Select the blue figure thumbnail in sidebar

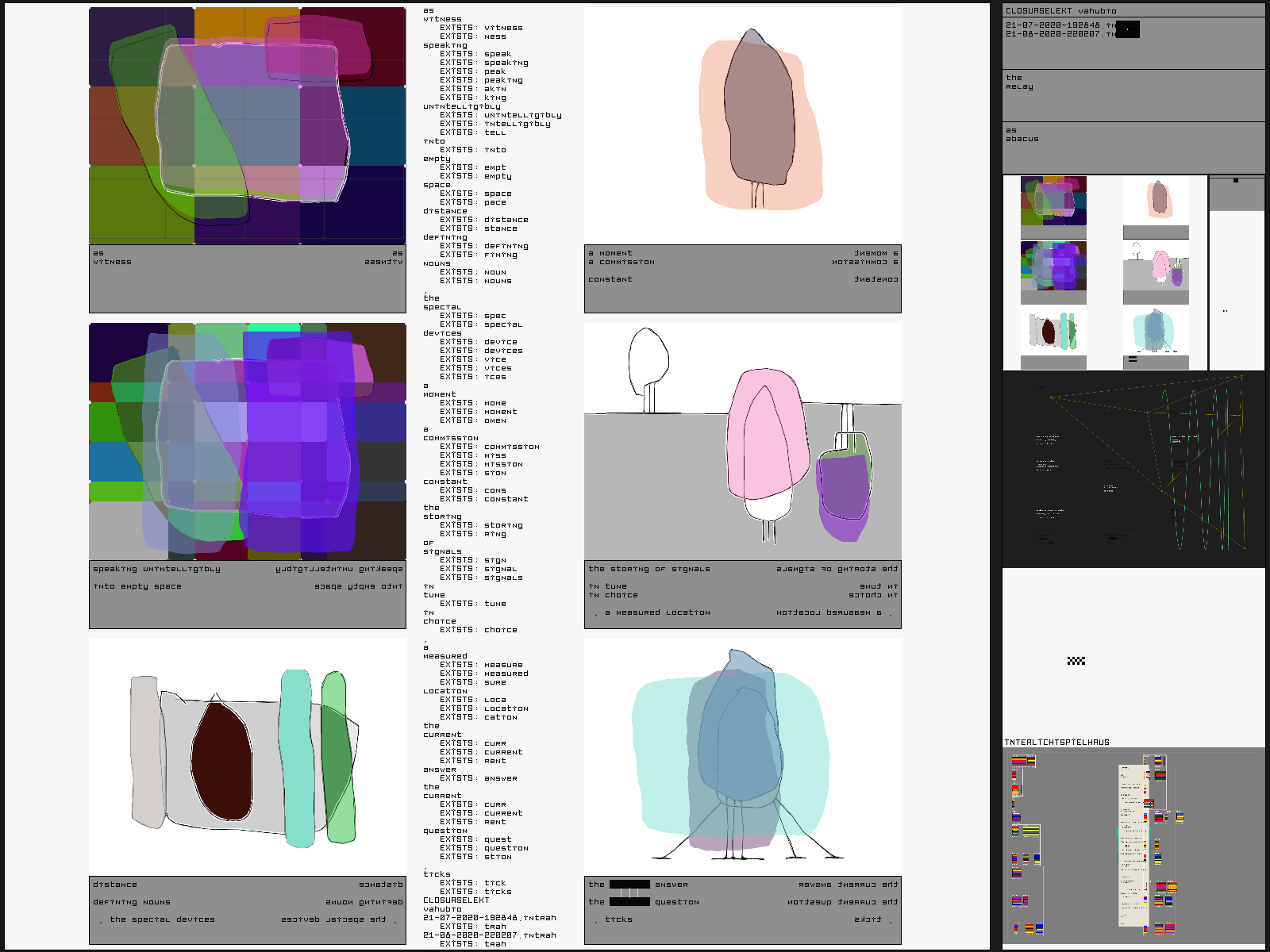pos(1156,331)
